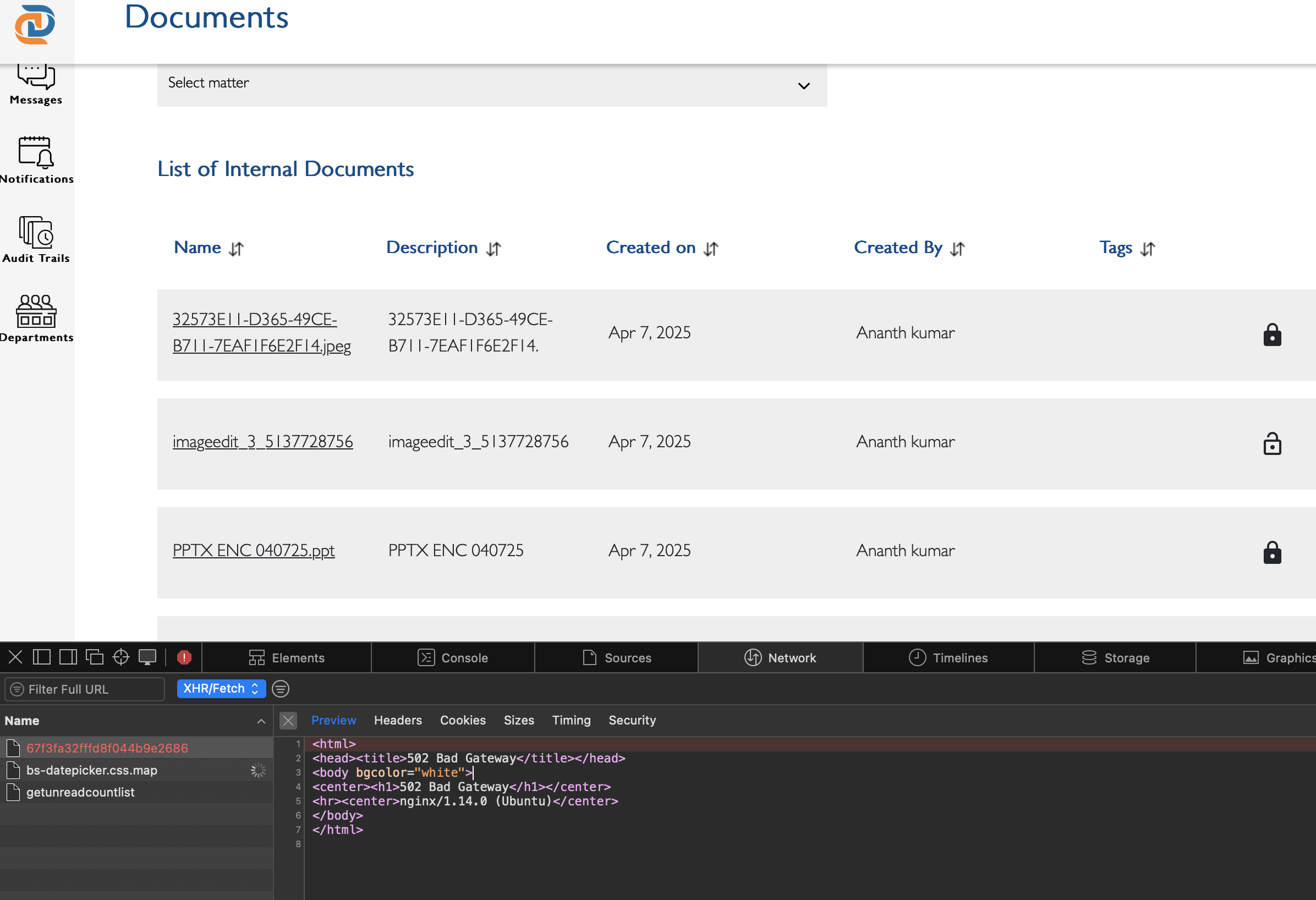Click the lock icon on the PPTX ENC row
This screenshot has height=900, width=1316.
[1272, 552]
